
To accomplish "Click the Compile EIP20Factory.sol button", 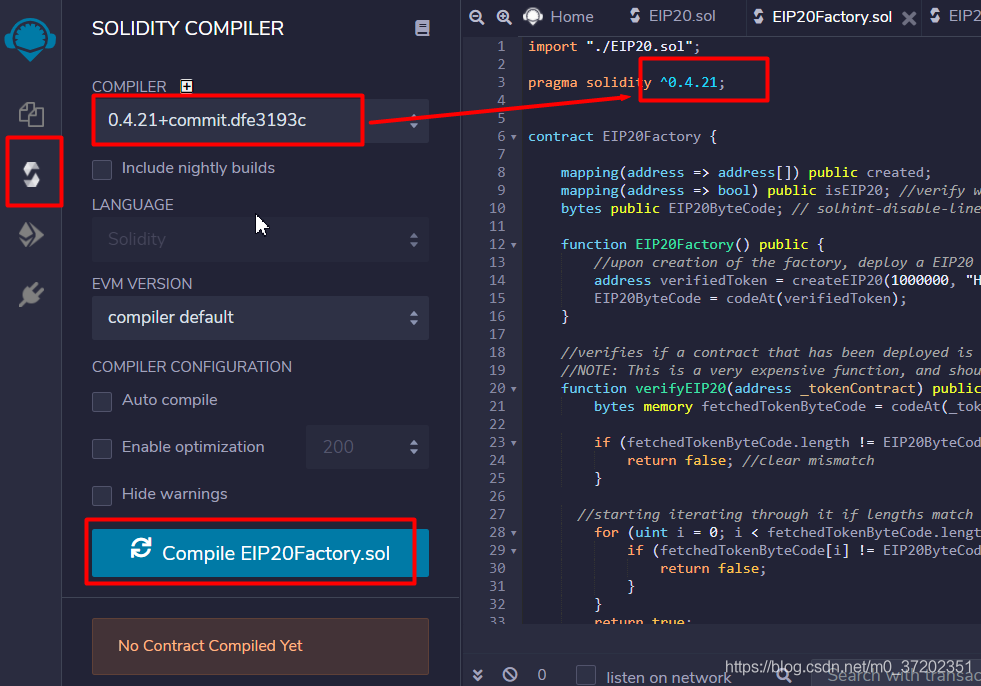I will point(260,553).
